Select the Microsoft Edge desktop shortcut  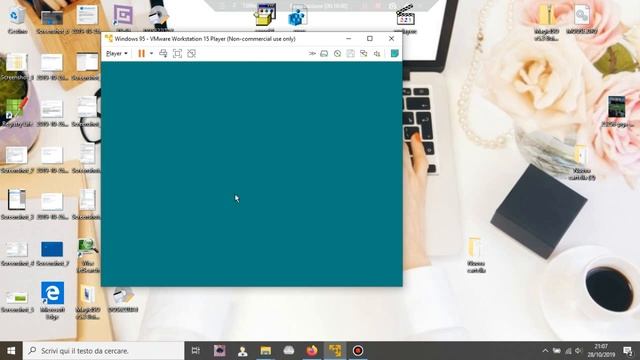(x=52, y=299)
